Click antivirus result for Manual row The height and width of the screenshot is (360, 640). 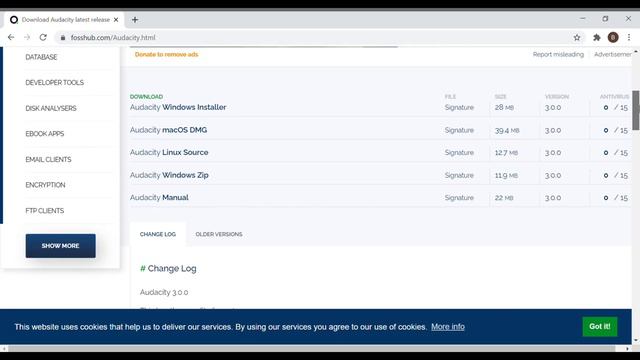point(616,198)
